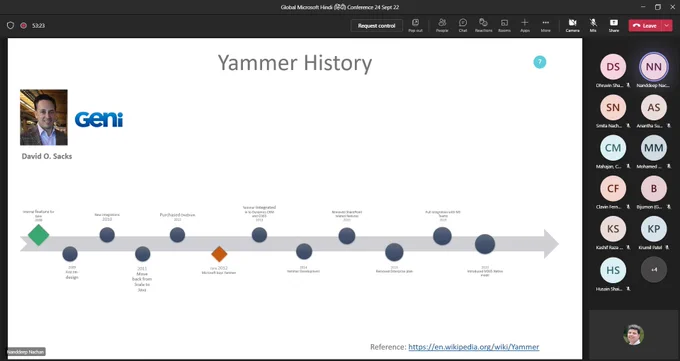Click the shield meeting security icon

10,26
